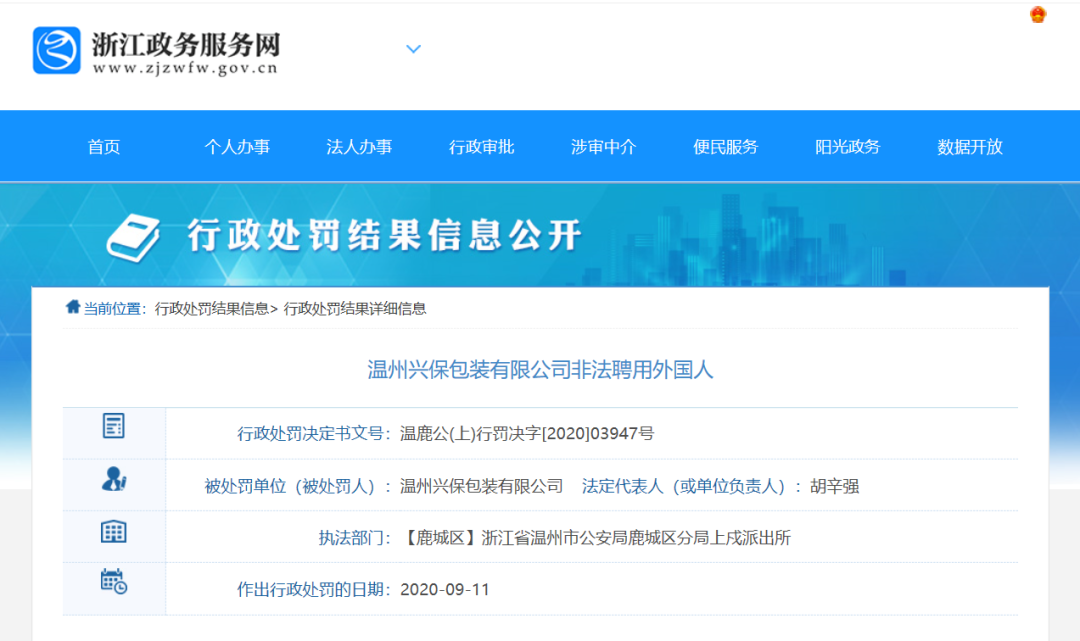Open the 个人办事 navigation tab

tap(237, 147)
